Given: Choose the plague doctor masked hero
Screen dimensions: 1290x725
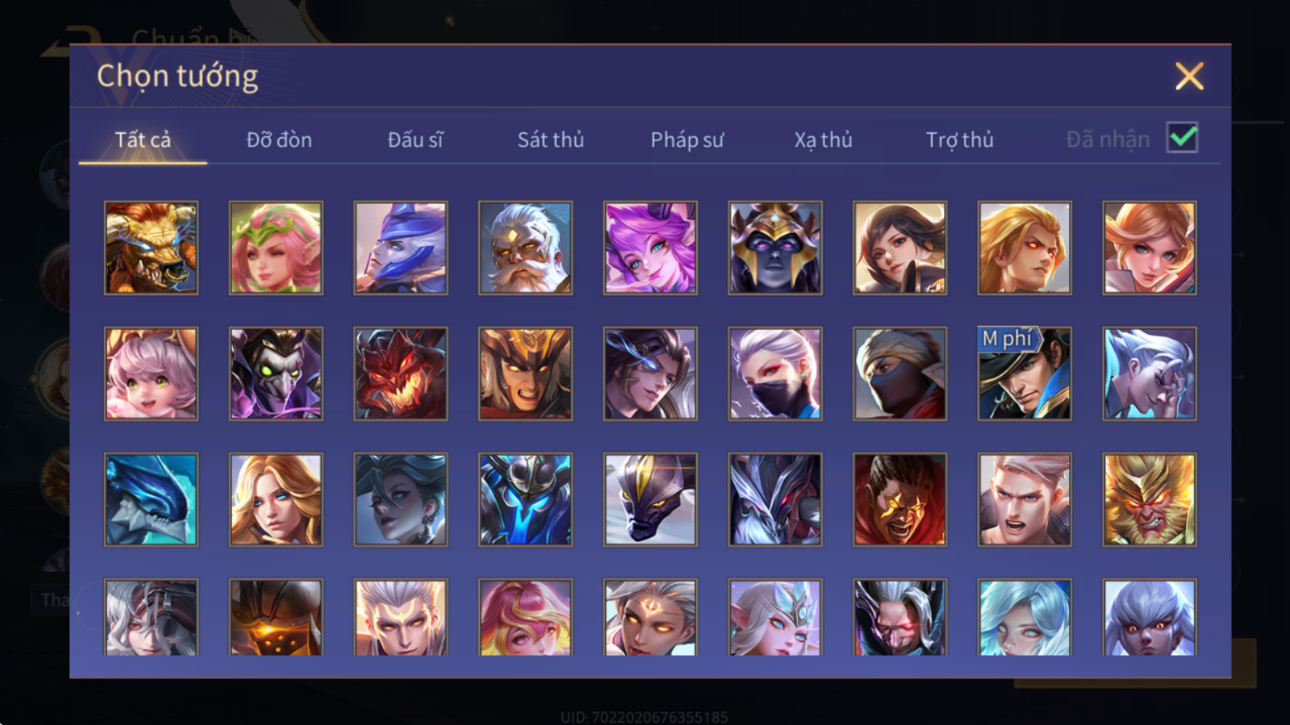Looking at the screenshot, I should click(x=276, y=374).
